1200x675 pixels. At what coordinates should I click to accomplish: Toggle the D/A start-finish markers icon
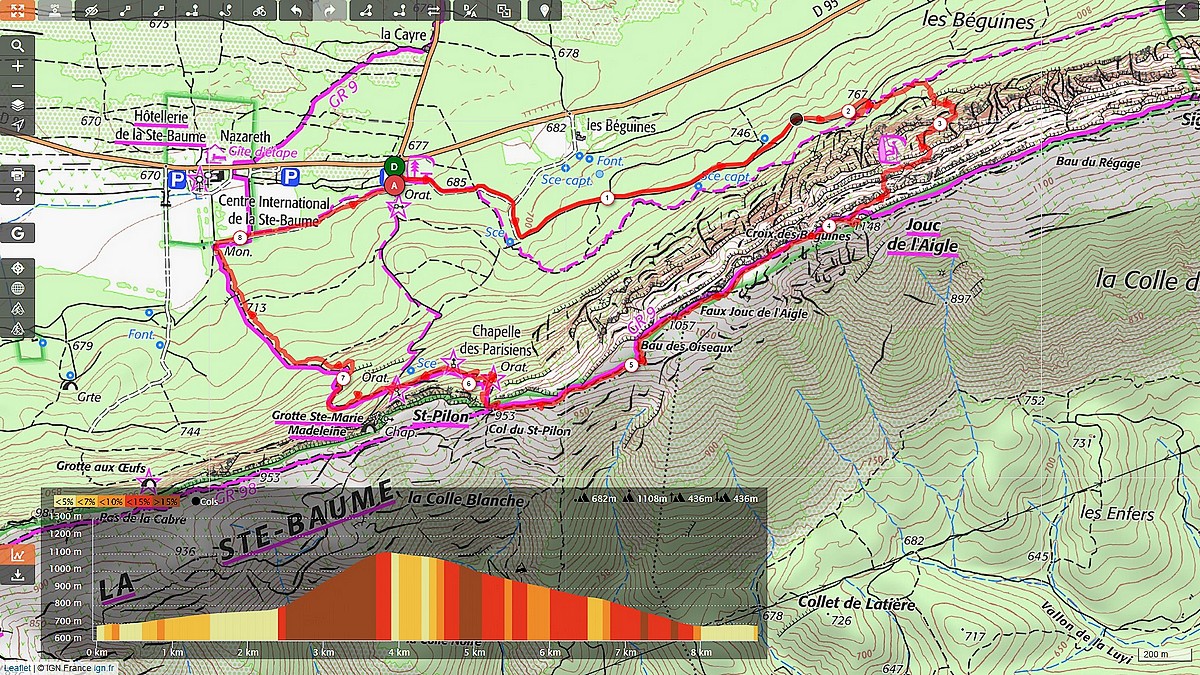pos(470,11)
